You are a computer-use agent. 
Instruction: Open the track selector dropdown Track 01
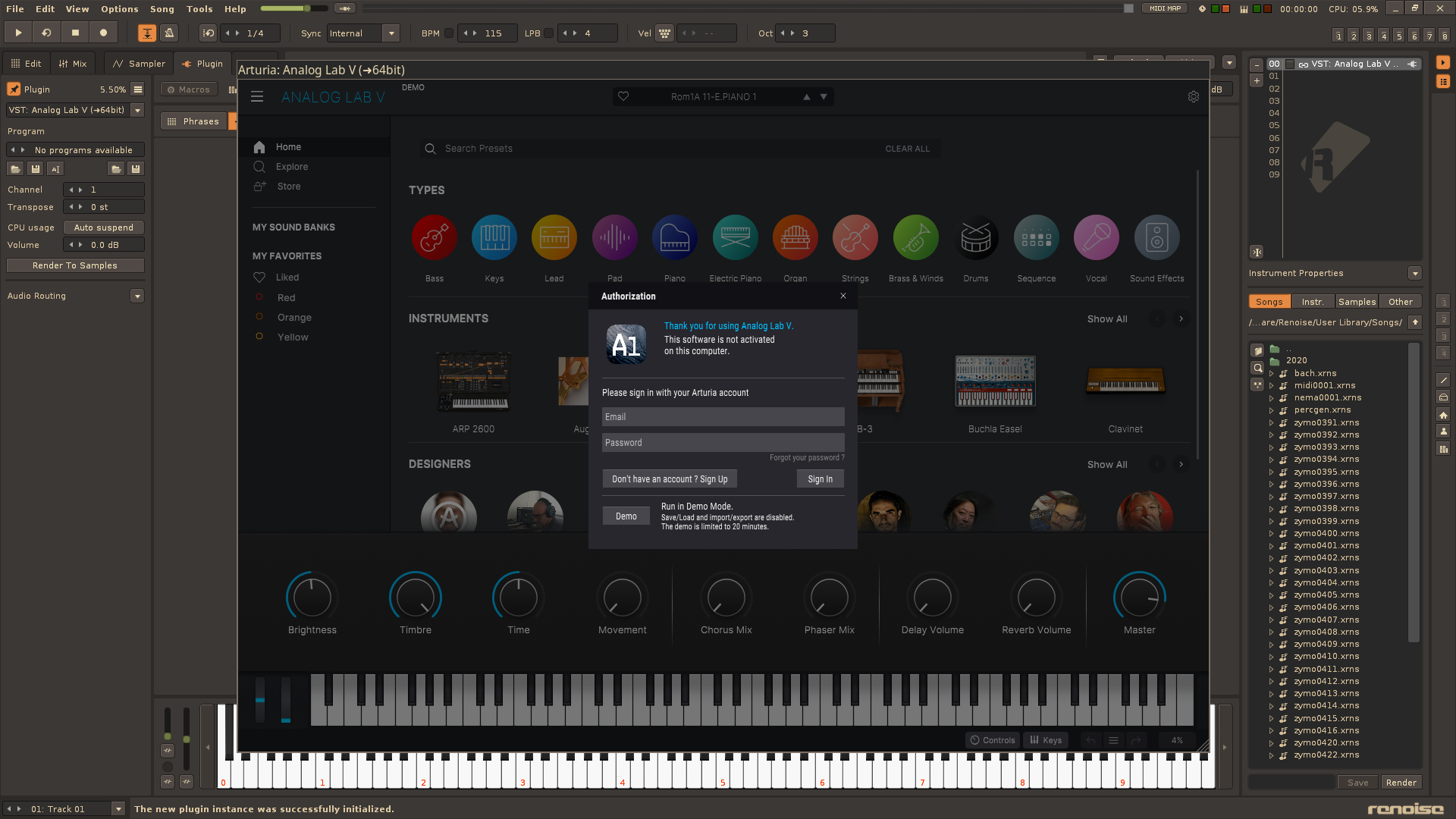(x=118, y=809)
